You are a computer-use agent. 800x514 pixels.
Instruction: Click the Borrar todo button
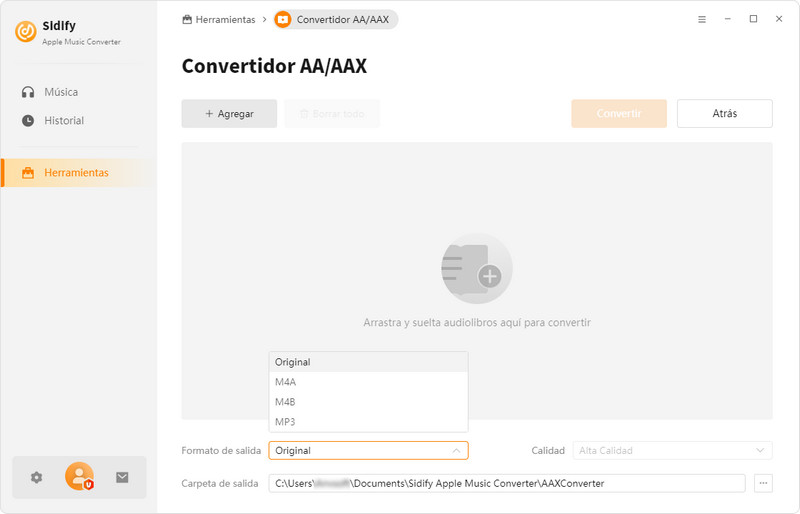(332, 113)
